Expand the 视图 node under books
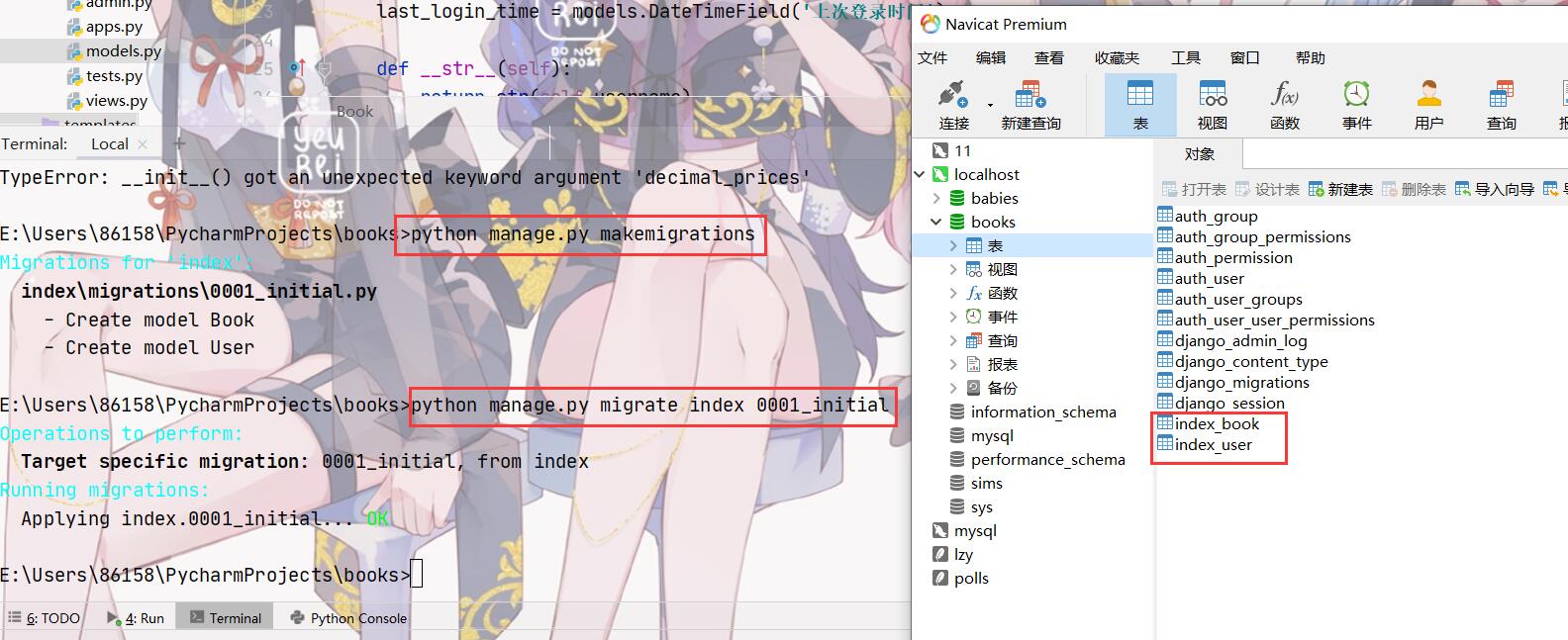Image resolution: width=1568 pixels, height=640 pixels. [x=953, y=269]
